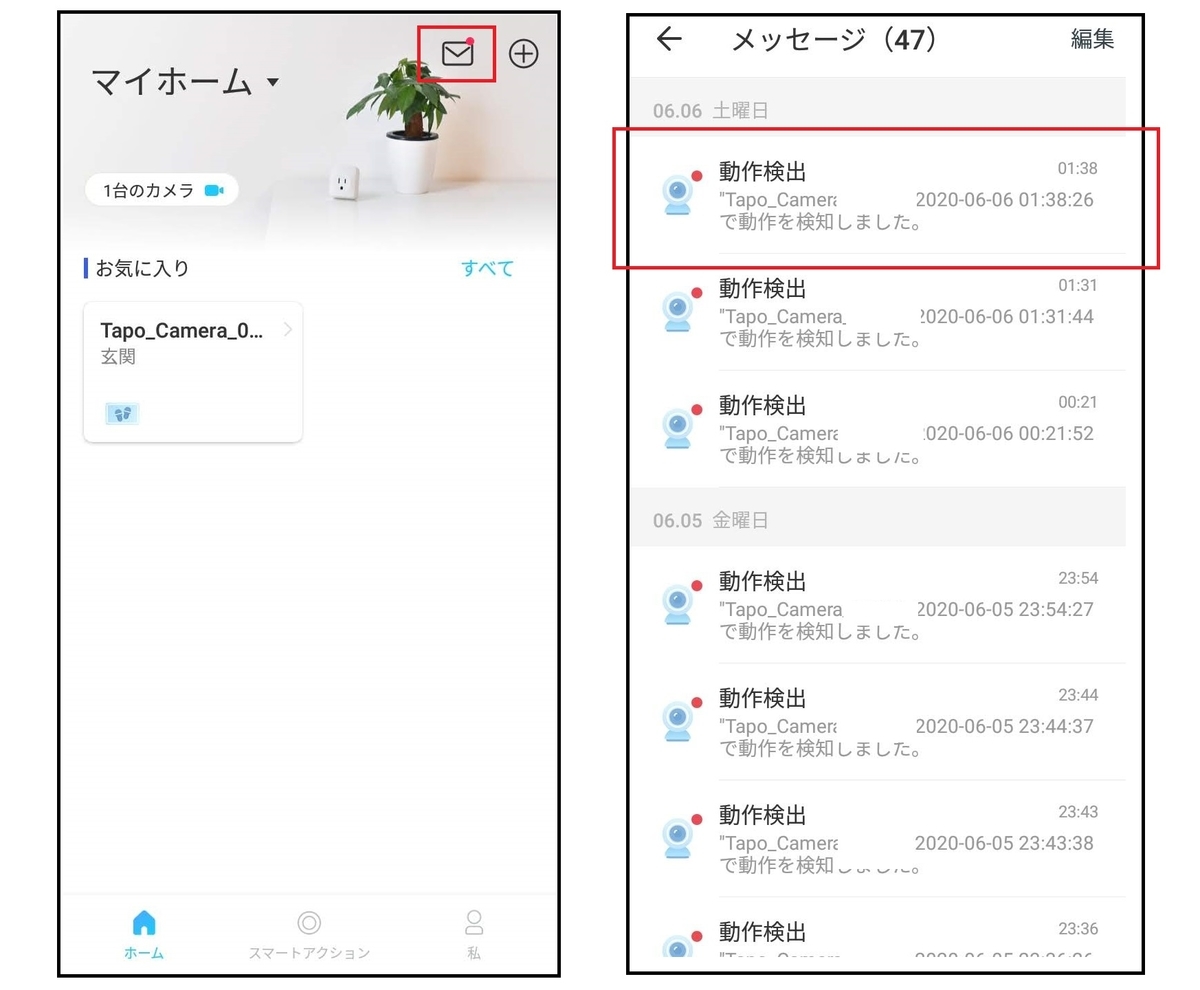Open motion message from 01:31:44

tap(878, 312)
